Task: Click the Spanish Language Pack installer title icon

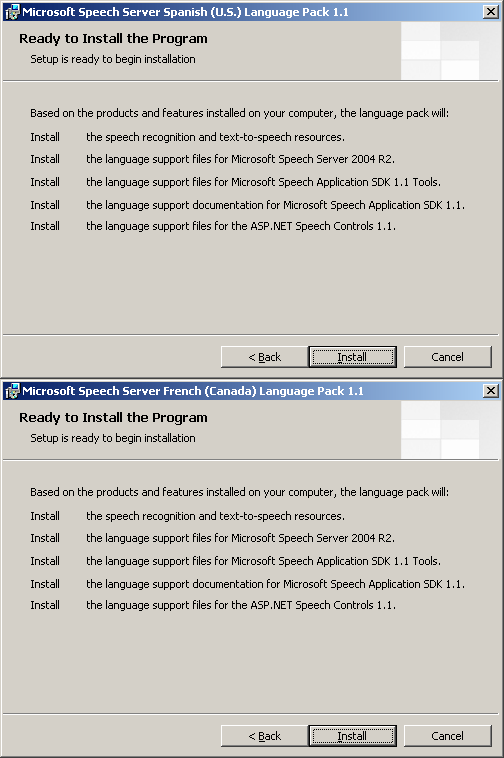Action: [12, 12]
